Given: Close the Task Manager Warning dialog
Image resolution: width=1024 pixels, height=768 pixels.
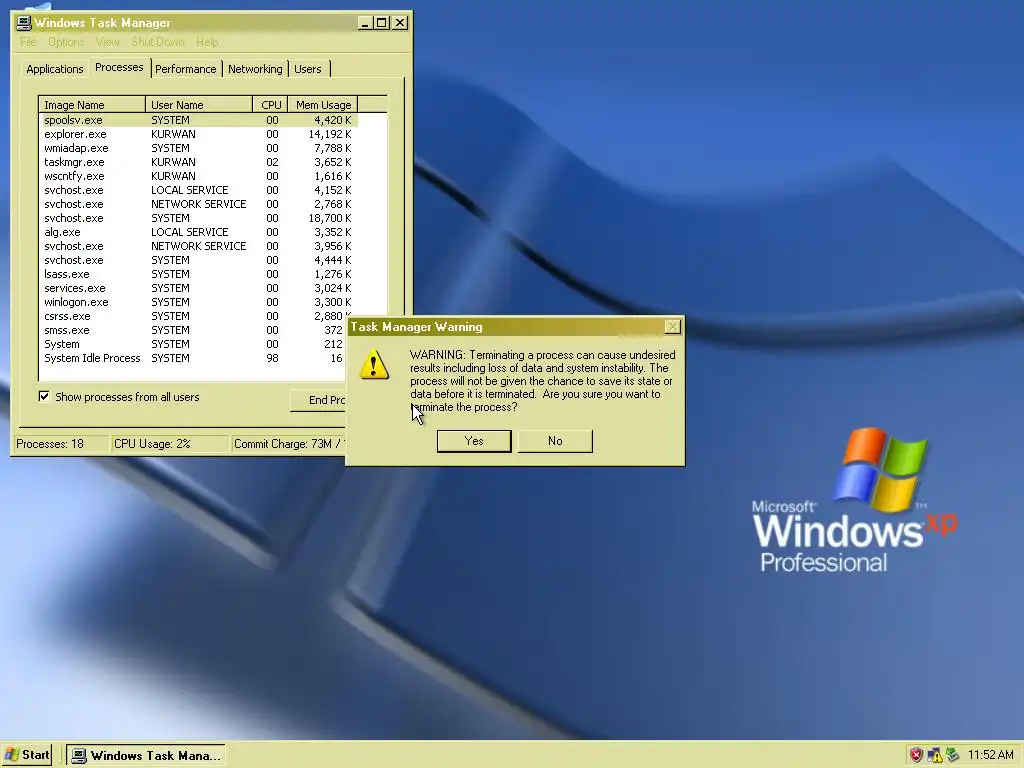Looking at the screenshot, I should click(672, 327).
